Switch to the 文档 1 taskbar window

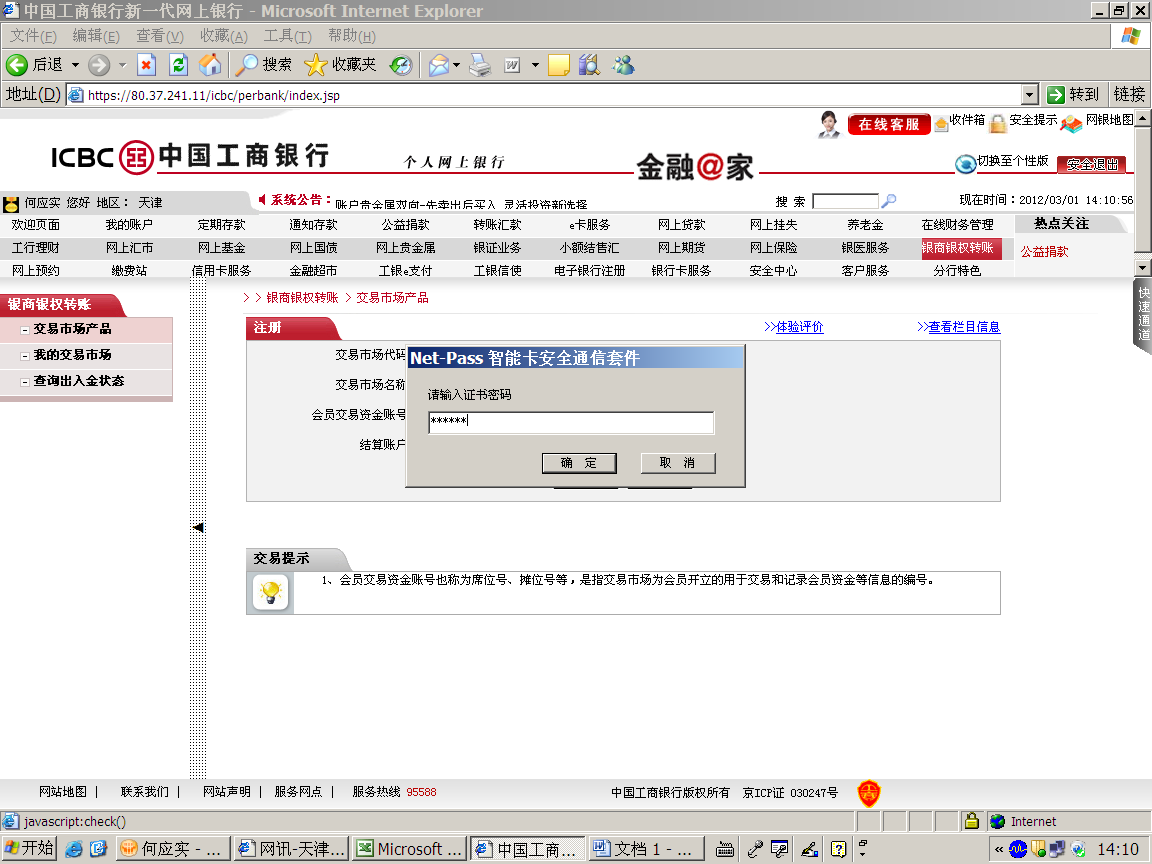coord(646,849)
